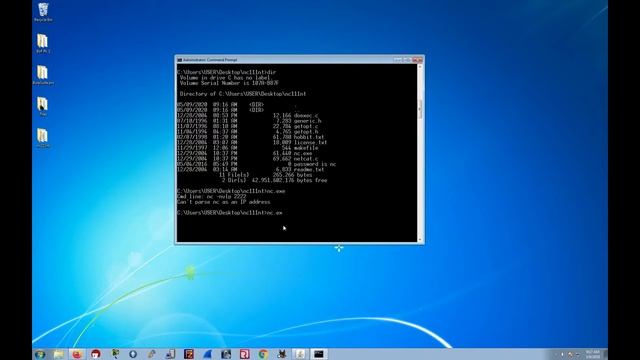Screen dimensions: 640x360
Task: Click the 'Directory of C:\Users\USER\Desktop\nc111nt' line
Action: click(x=243, y=94)
